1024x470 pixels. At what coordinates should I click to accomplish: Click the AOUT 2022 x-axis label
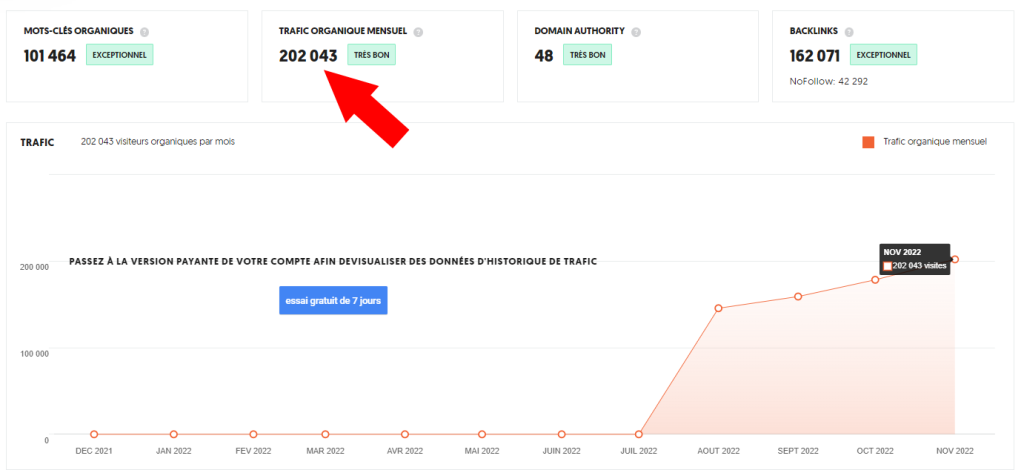718,451
